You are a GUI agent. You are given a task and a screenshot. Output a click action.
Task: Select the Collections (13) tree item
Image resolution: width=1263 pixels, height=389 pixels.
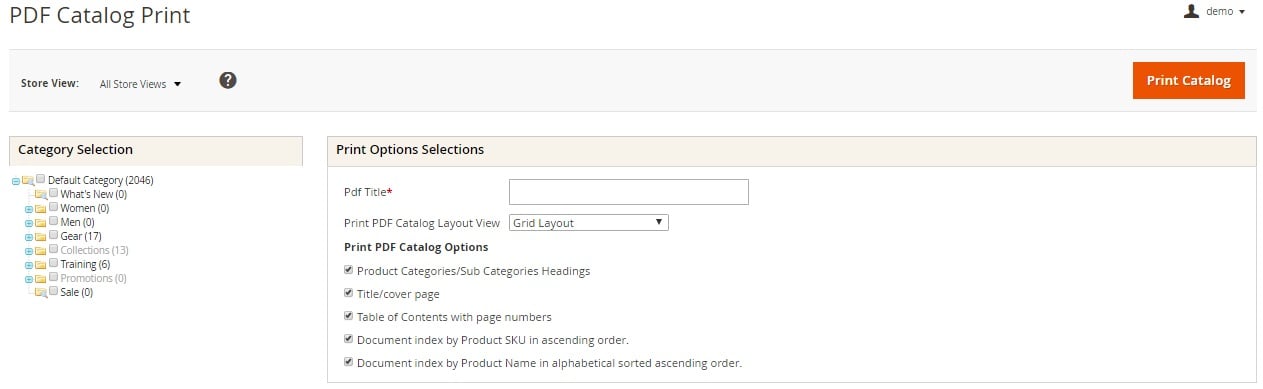point(95,250)
